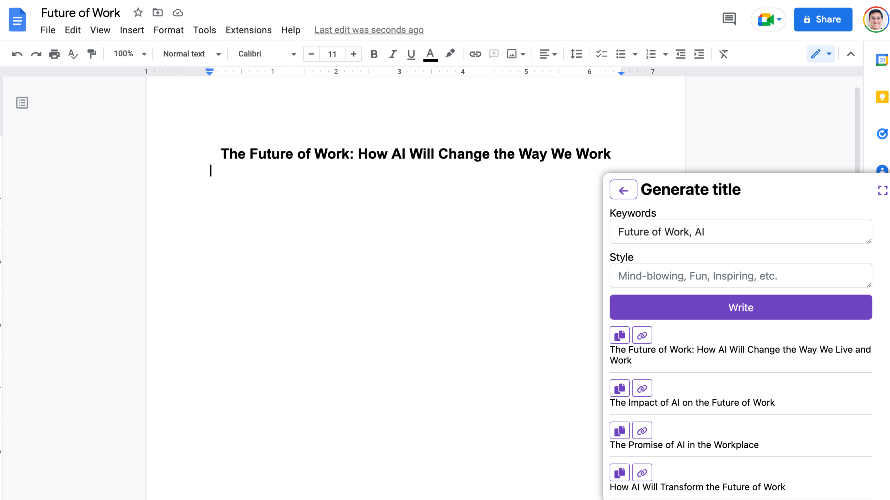Screen dimensions: 890x500
Task: Expand bulleted list options arrow
Action: (x=635, y=54)
